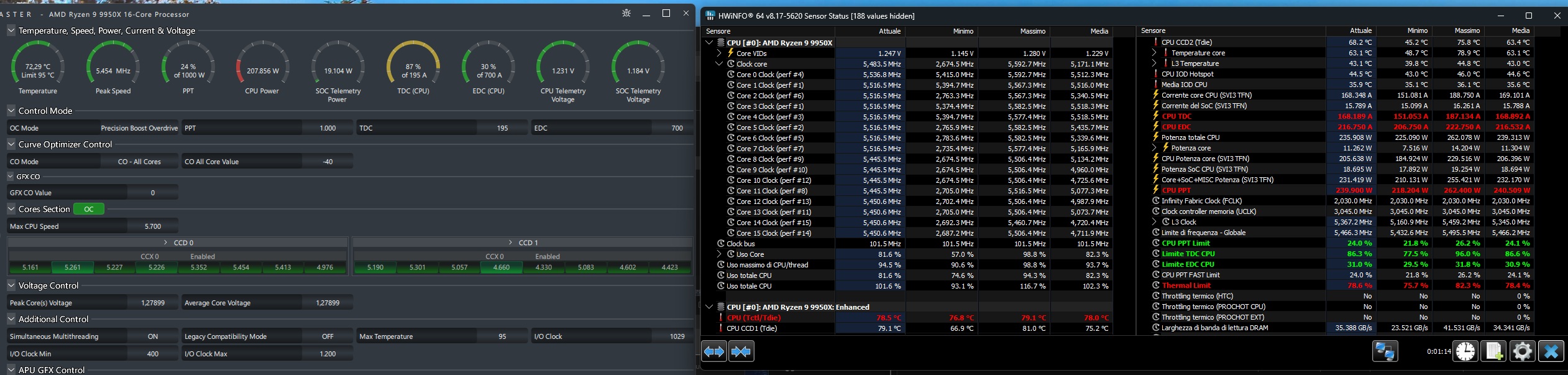1568x375 pixels.
Task: Collapse Core clock tree node
Action: point(719,64)
